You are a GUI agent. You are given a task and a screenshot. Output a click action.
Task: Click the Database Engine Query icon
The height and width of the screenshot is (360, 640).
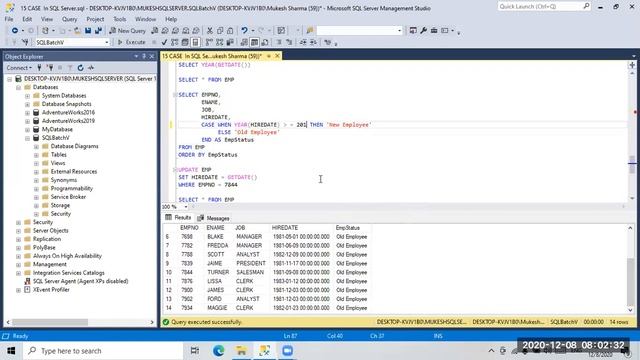154,31
